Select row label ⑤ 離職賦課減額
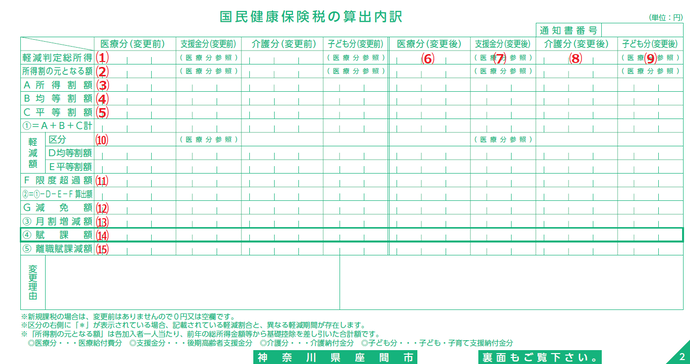The height and width of the screenshot is (364, 690). 57,249
